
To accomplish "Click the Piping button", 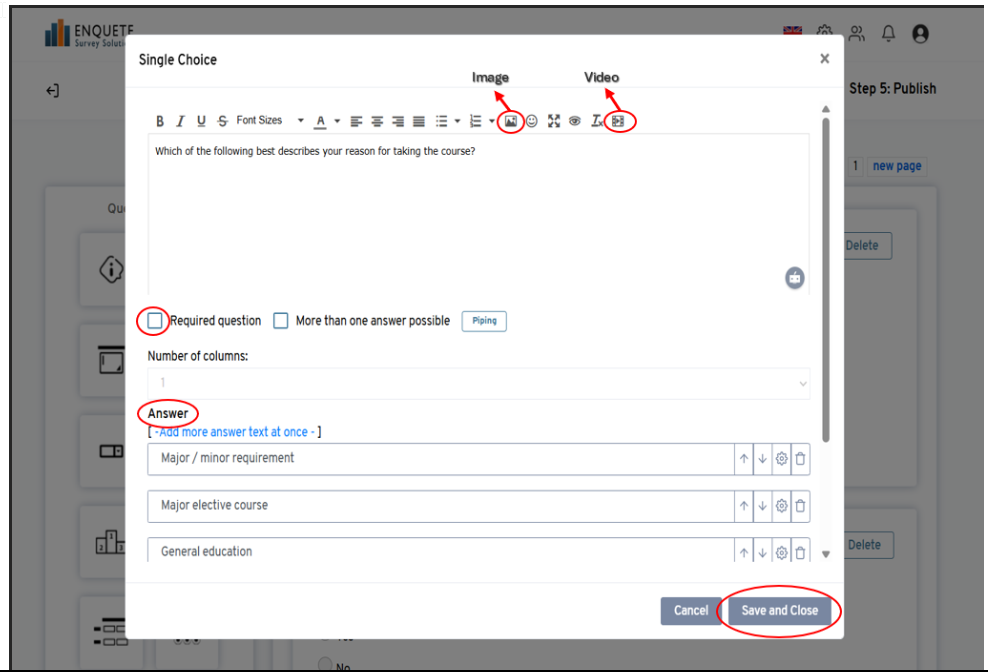I will [484, 321].
